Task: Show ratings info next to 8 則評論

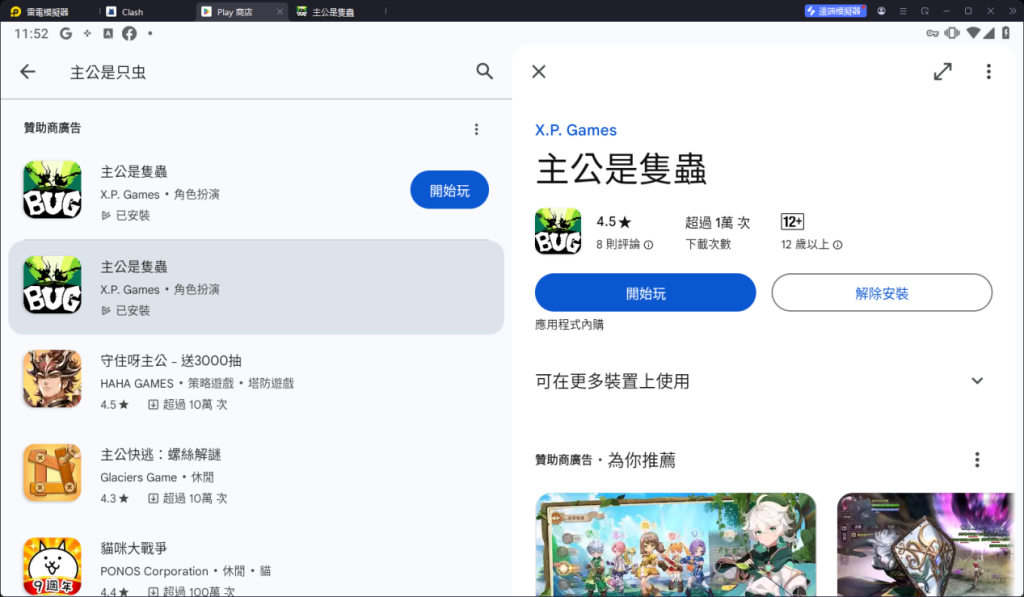Action: point(648,245)
